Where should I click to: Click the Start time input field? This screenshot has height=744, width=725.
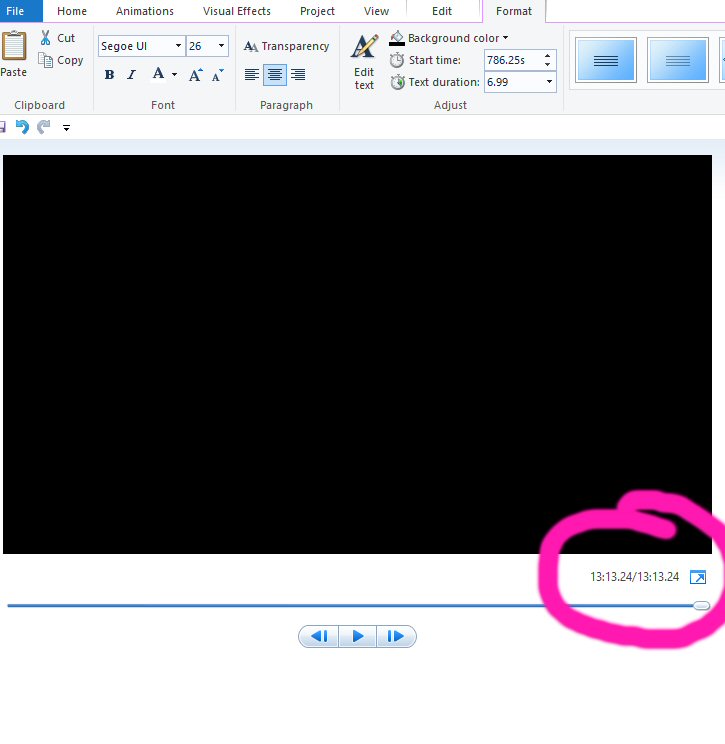pos(512,60)
